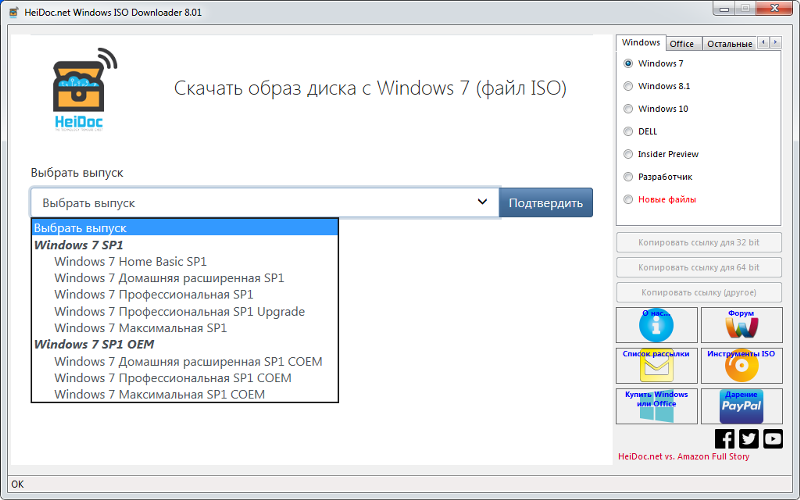Open the Список рассылки envelope icon
The width and height of the screenshot is (800, 500).
656,366
